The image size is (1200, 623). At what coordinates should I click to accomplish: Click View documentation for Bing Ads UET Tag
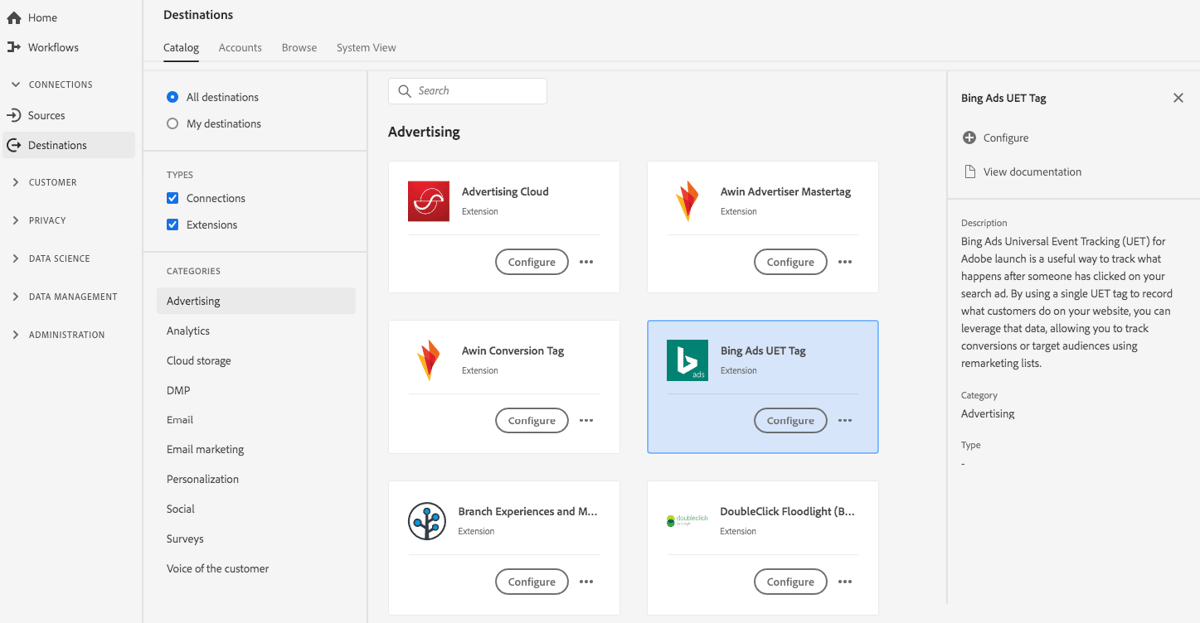(1030, 171)
